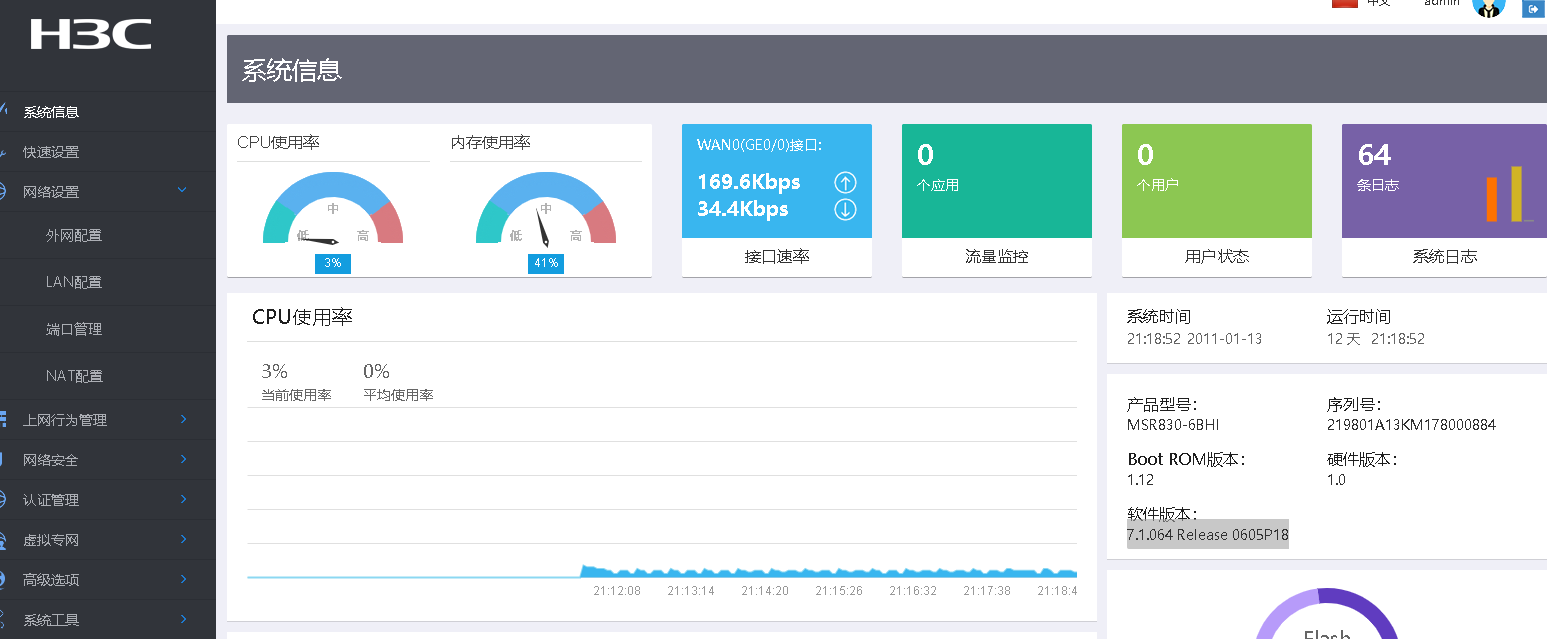Click the product model MSR830-6BHI
Viewport: 1547px width, 639px height.
[x=1173, y=425]
